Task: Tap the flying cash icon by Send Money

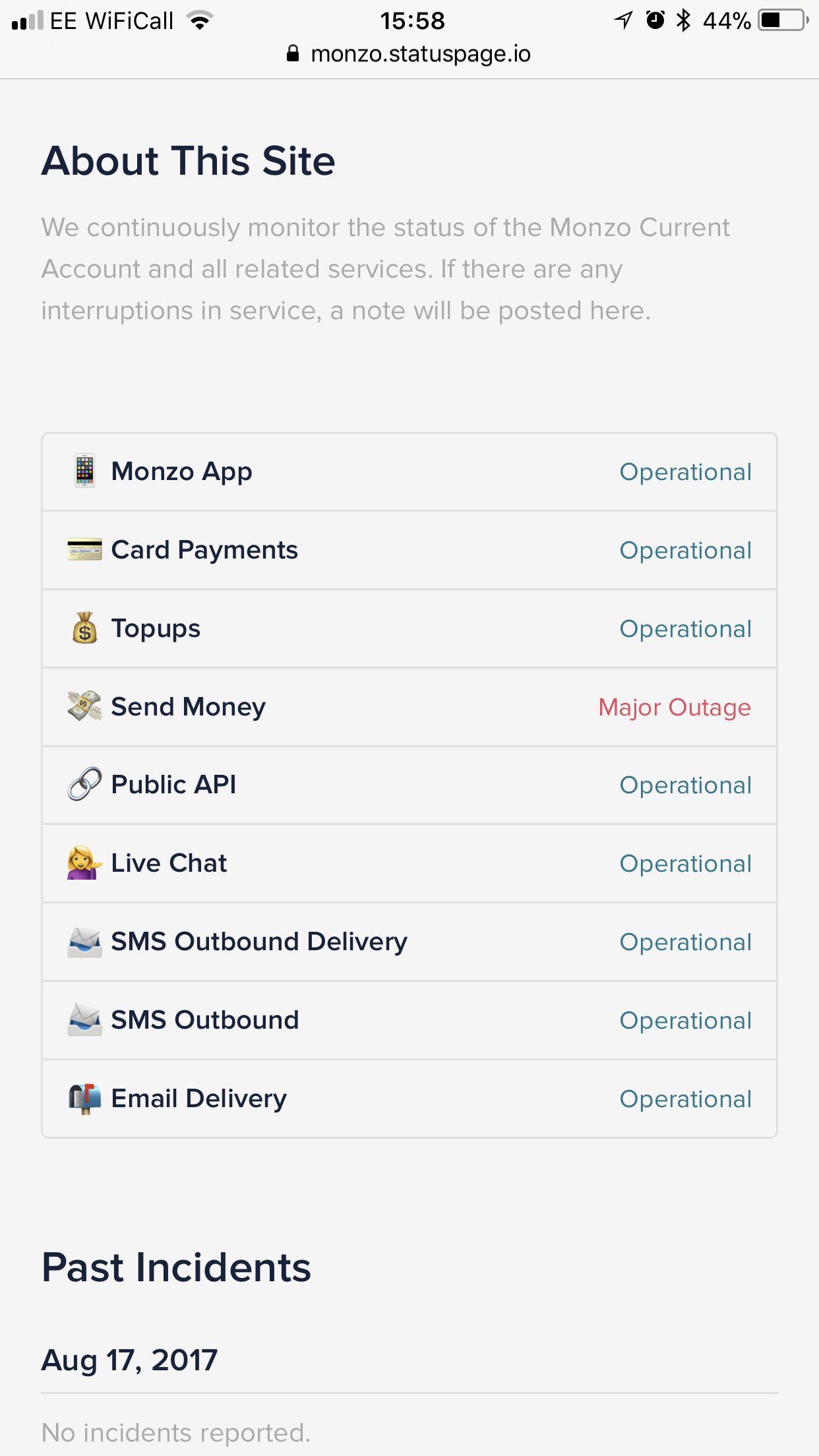Action: (x=84, y=706)
